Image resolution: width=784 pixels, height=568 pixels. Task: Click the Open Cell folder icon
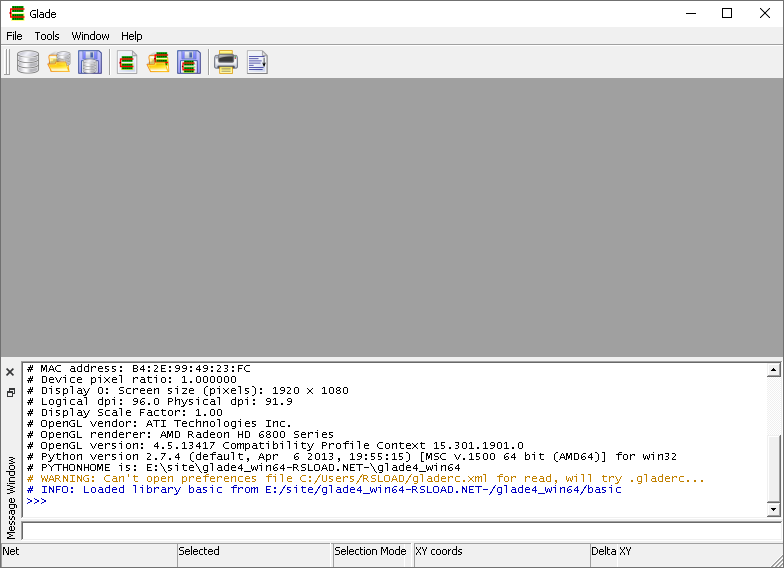[x=158, y=62]
